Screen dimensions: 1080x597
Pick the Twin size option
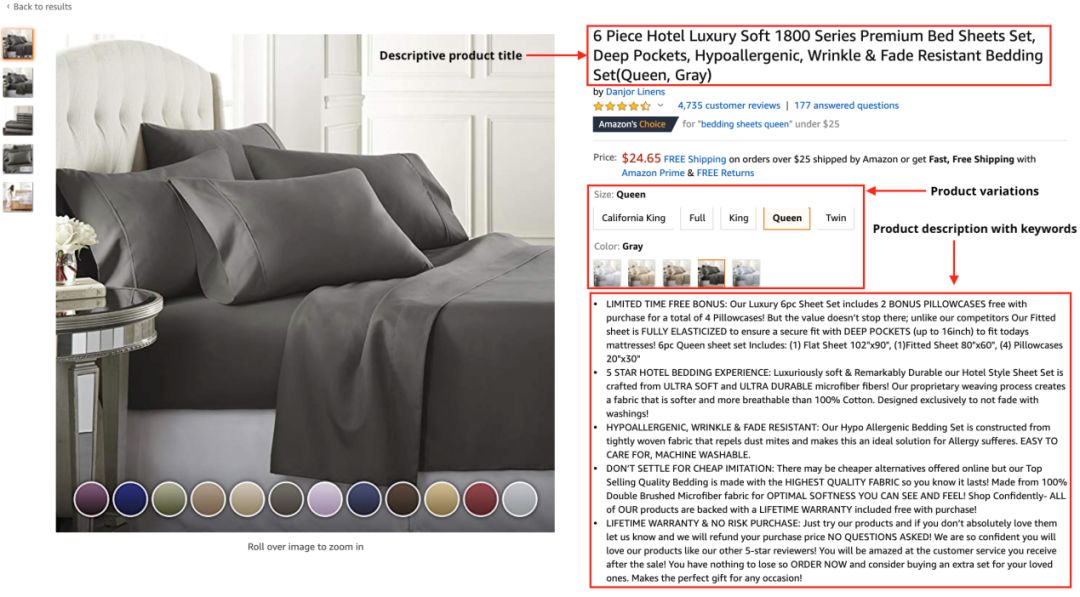pos(835,218)
